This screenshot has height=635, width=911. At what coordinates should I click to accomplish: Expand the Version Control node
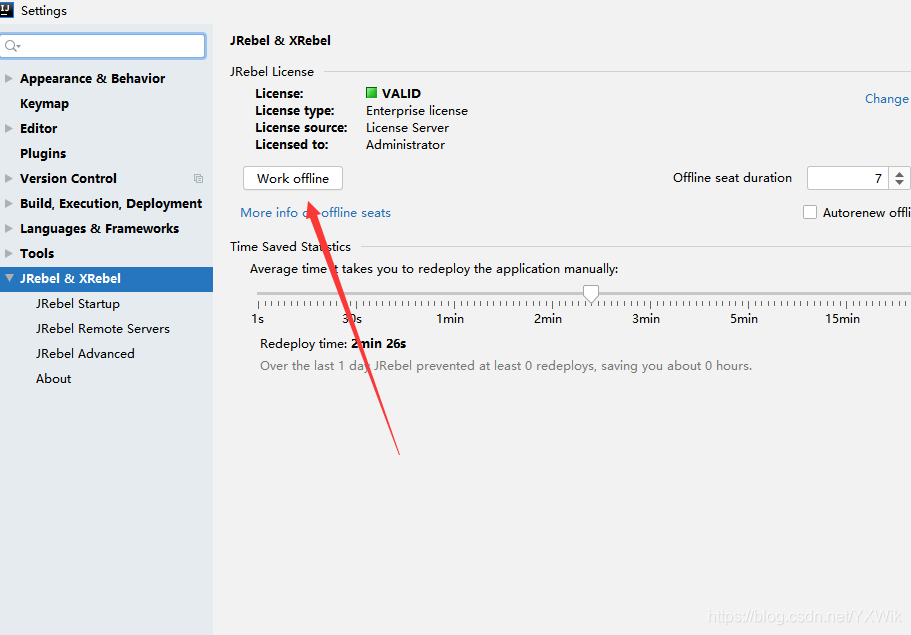[9, 178]
